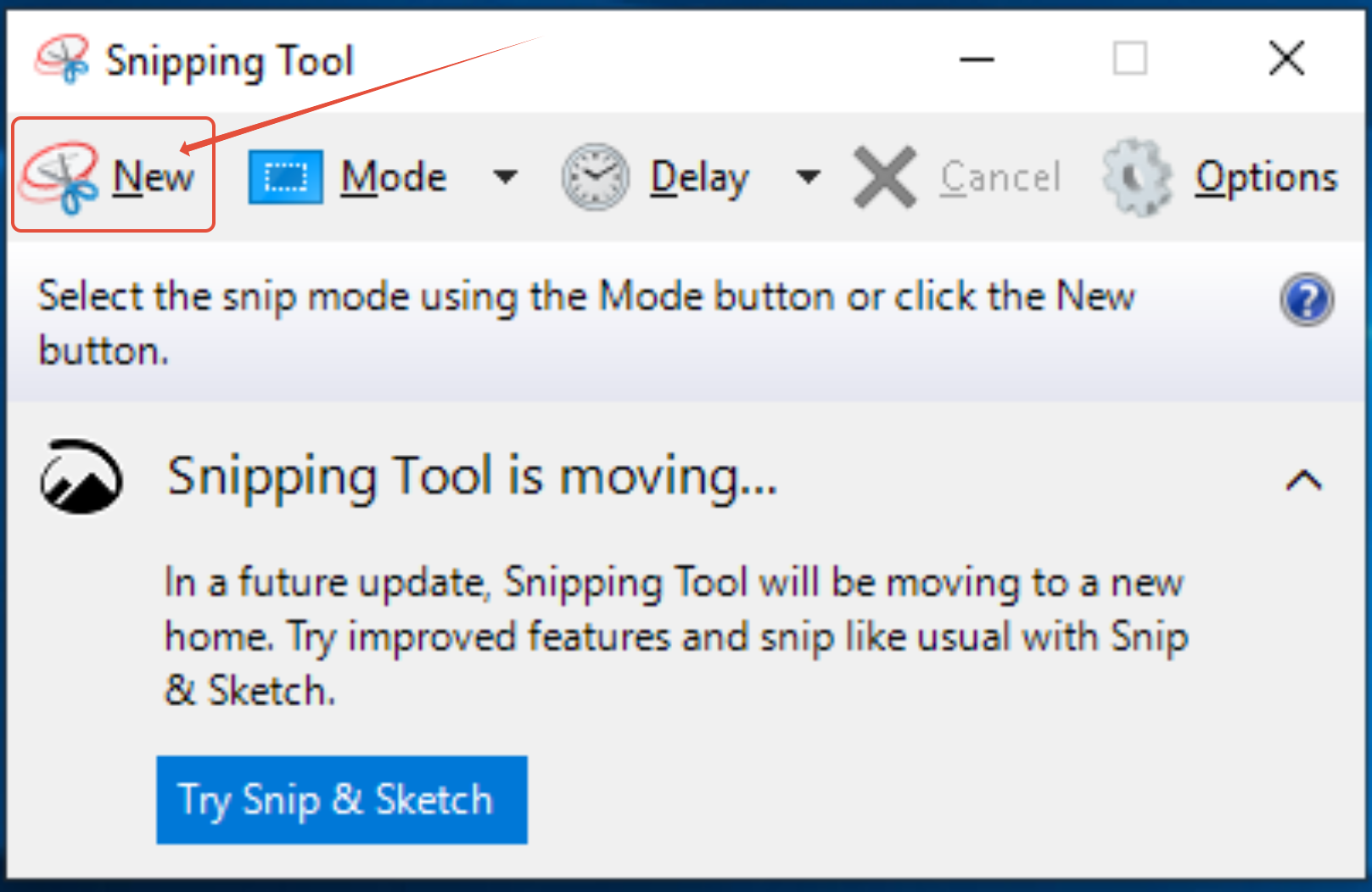
Task: Close the Snipping Tool window
Action: pos(1286,59)
